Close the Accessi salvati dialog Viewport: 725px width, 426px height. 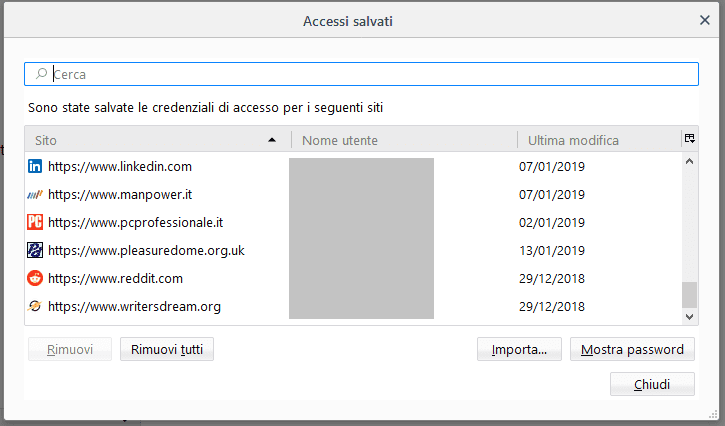(x=705, y=20)
